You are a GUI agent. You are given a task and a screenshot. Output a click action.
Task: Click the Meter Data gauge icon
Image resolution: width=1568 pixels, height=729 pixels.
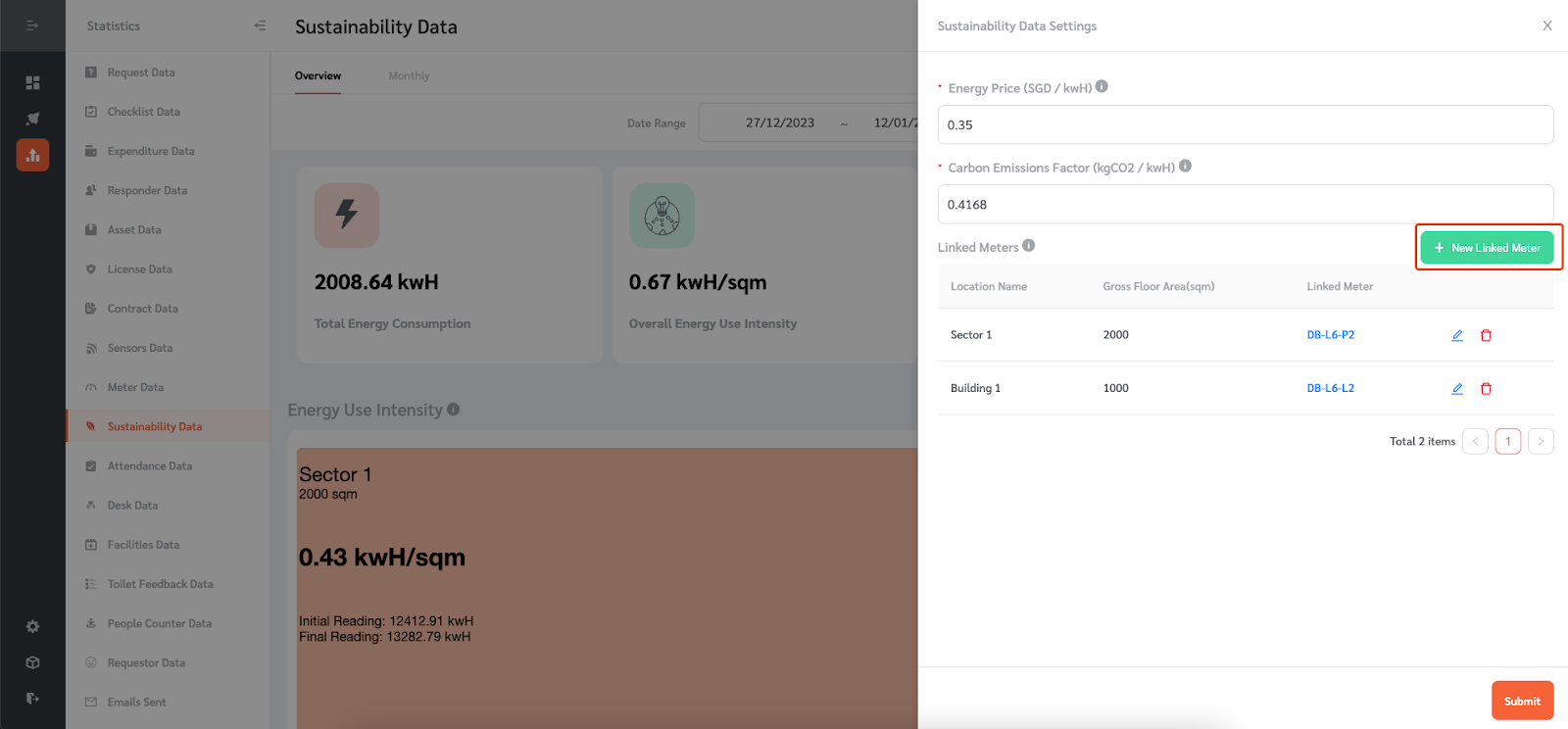tap(91, 387)
